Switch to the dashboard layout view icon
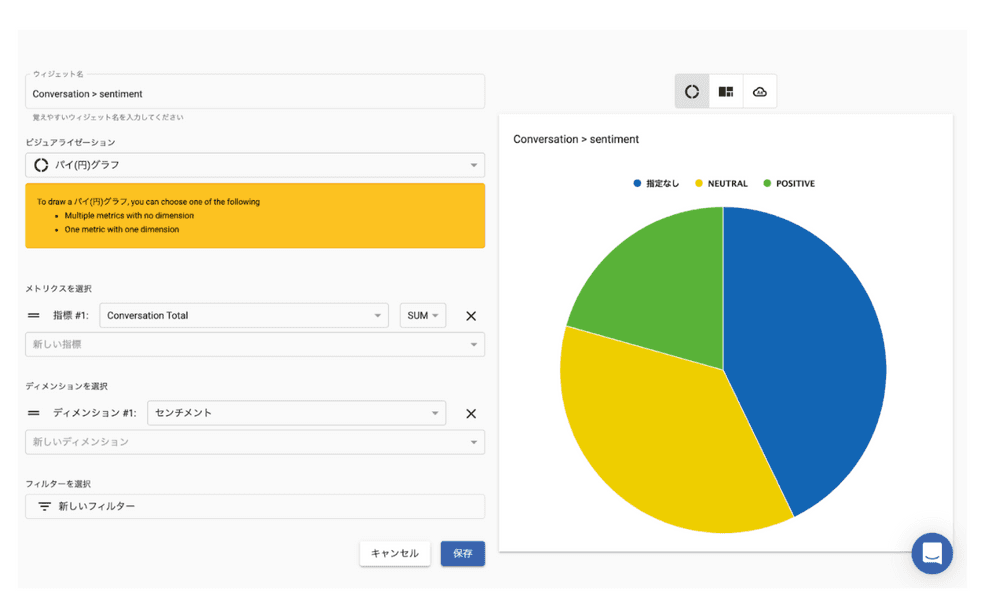1000x606 pixels. [726, 92]
